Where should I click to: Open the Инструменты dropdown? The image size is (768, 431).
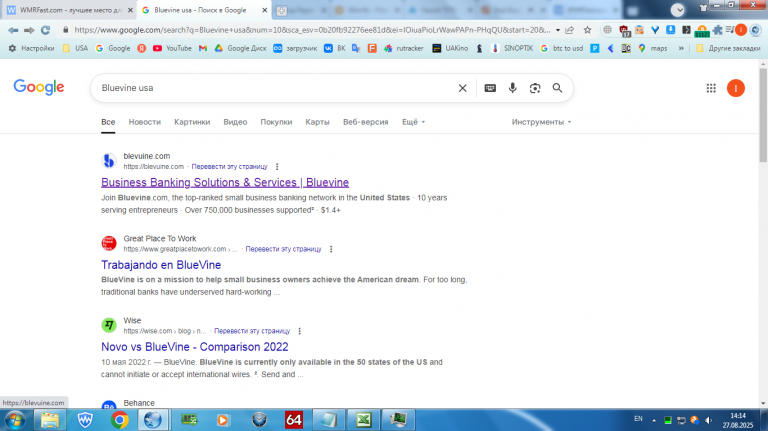point(541,122)
